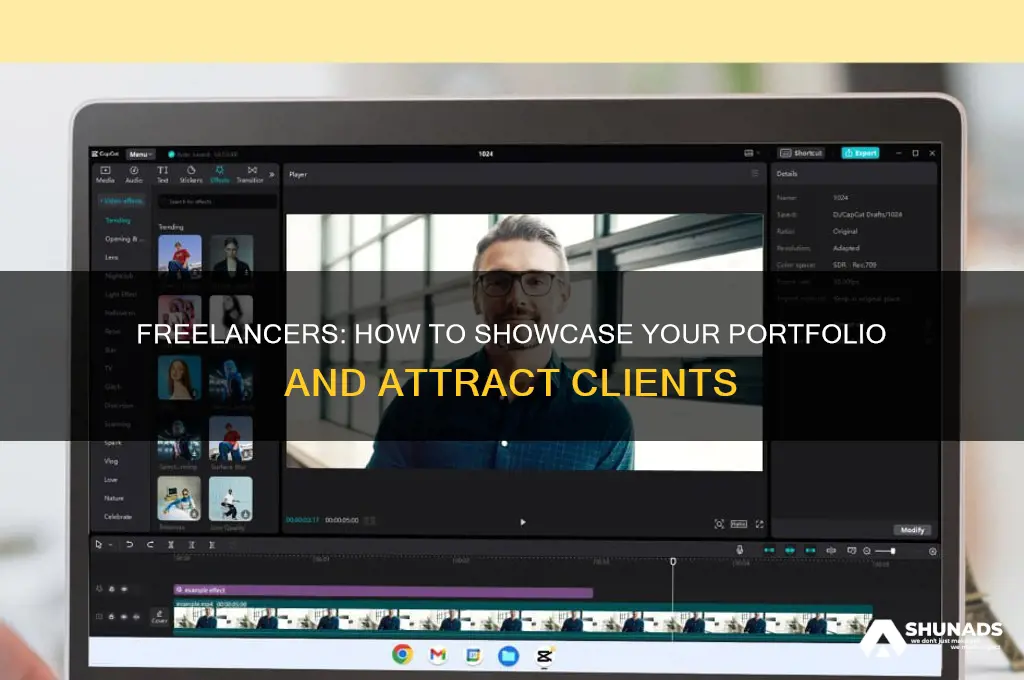Fit timeline zoom with right icon
This screenshot has height=680, width=1024.
pyautogui.click(x=933, y=551)
